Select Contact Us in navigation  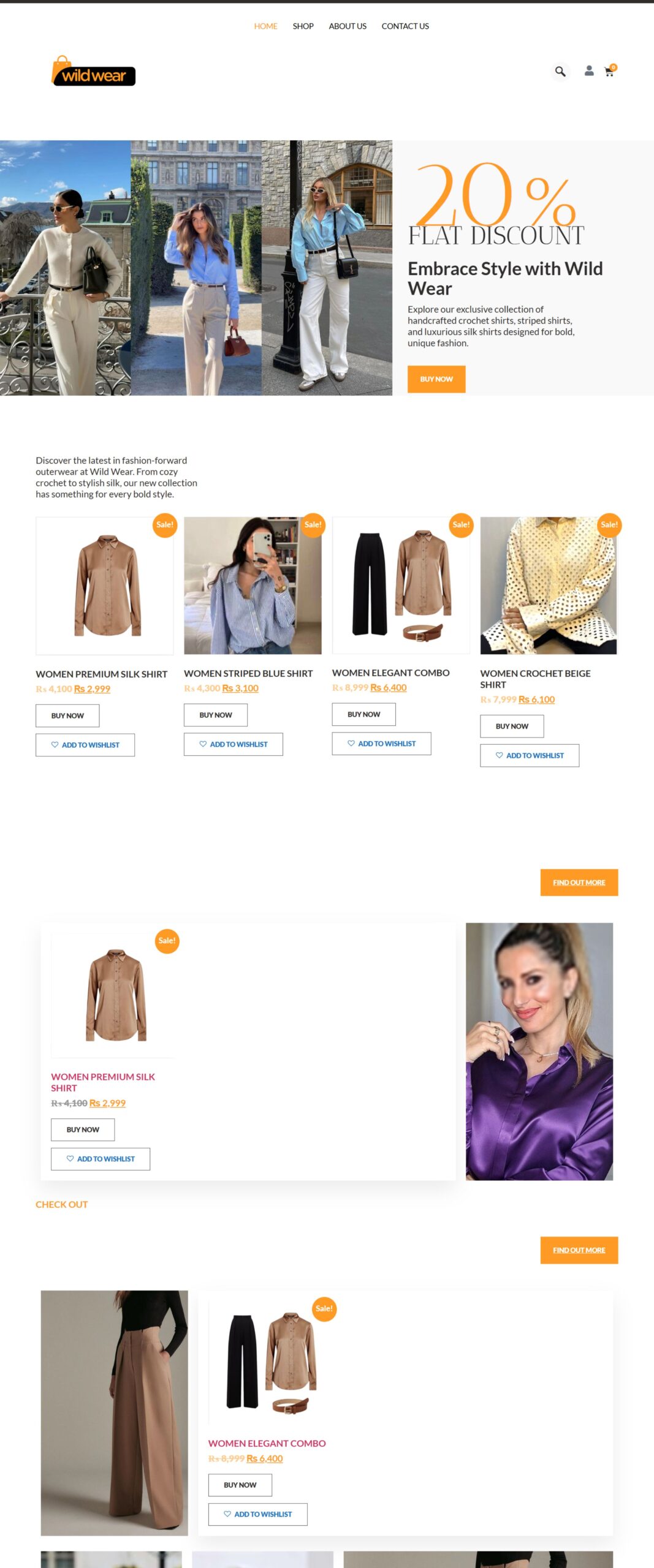pos(405,26)
